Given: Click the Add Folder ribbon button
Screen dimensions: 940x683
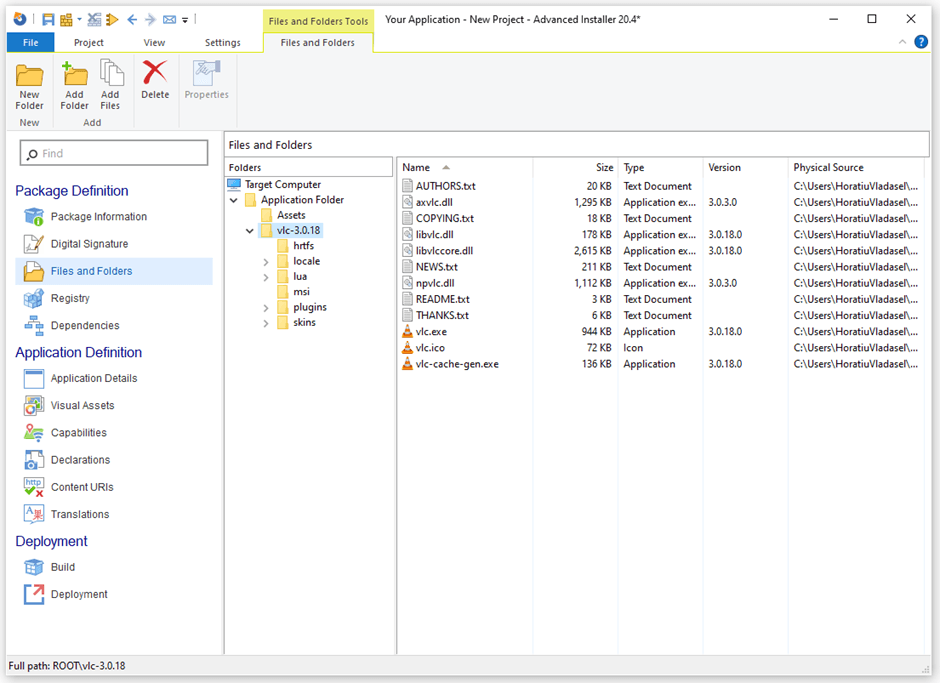Looking at the screenshot, I should [74, 85].
